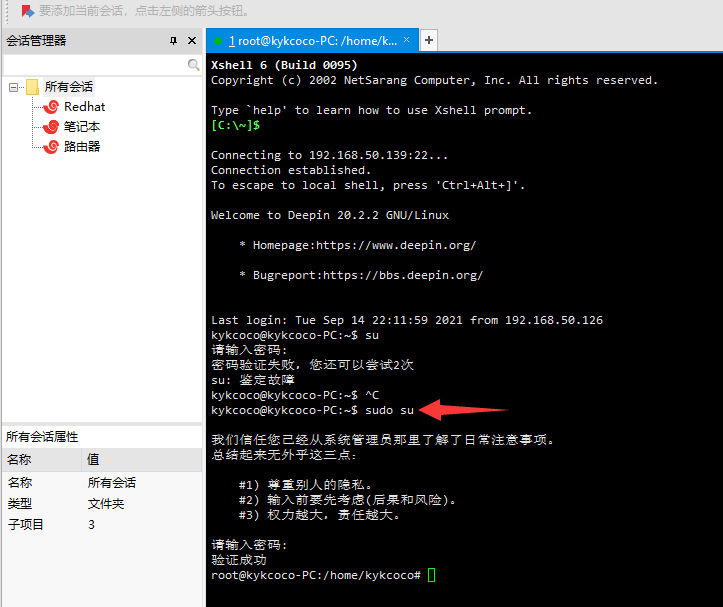Click the 所有会话 name value in properties

pyautogui.click(x=112, y=483)
